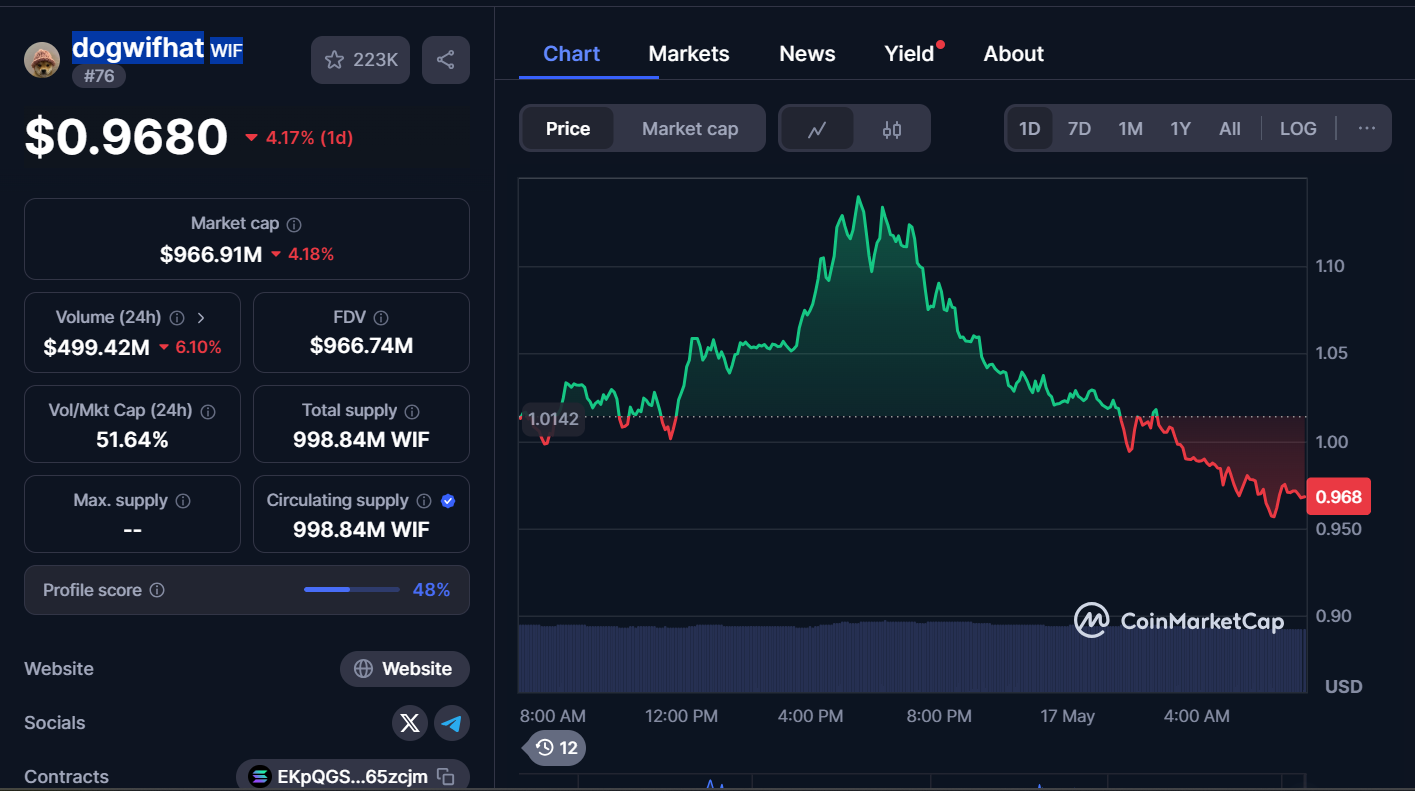Set chart range to 1D
Image resolution: width=1415 pixels, height=791 pixels.
click(x=1029, y=129)
